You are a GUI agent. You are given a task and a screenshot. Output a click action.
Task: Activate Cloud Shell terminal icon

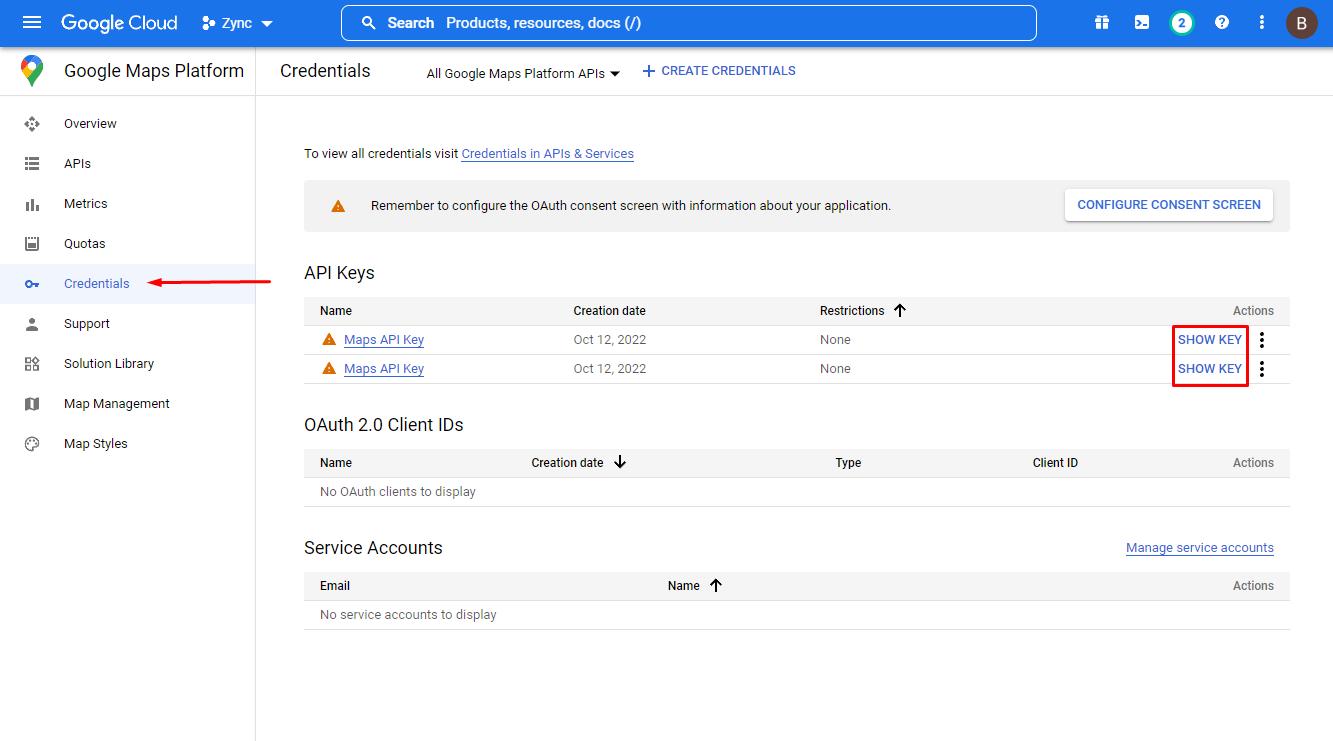pos(1142,22)
